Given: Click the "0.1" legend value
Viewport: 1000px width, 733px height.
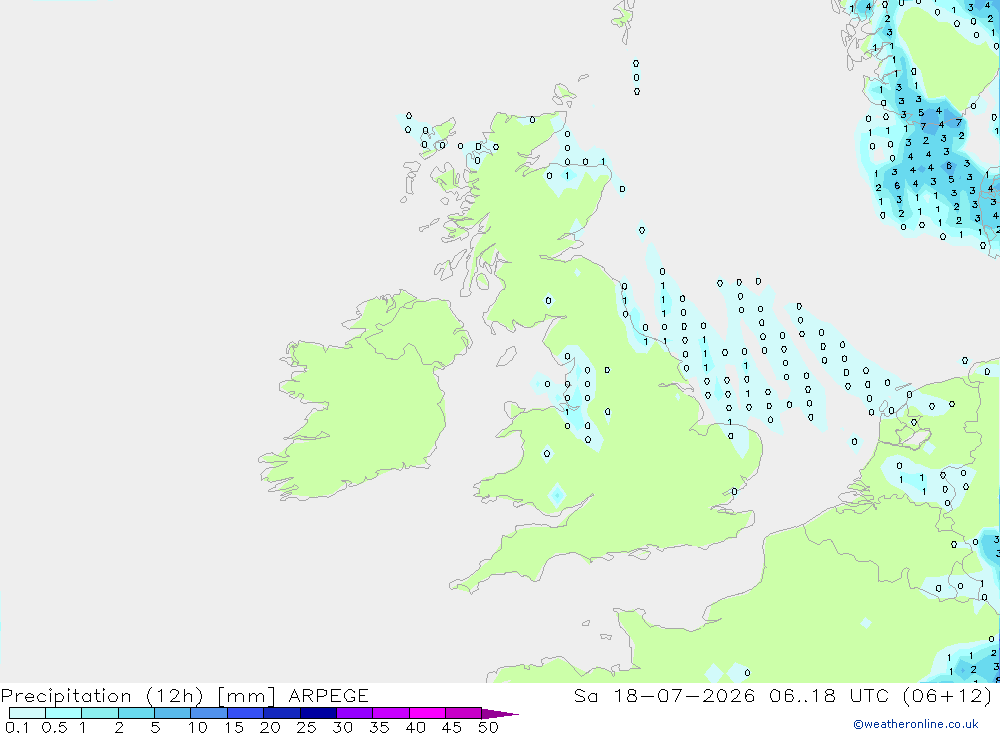Looking at the screenshot, I should [x=17, y=727].
